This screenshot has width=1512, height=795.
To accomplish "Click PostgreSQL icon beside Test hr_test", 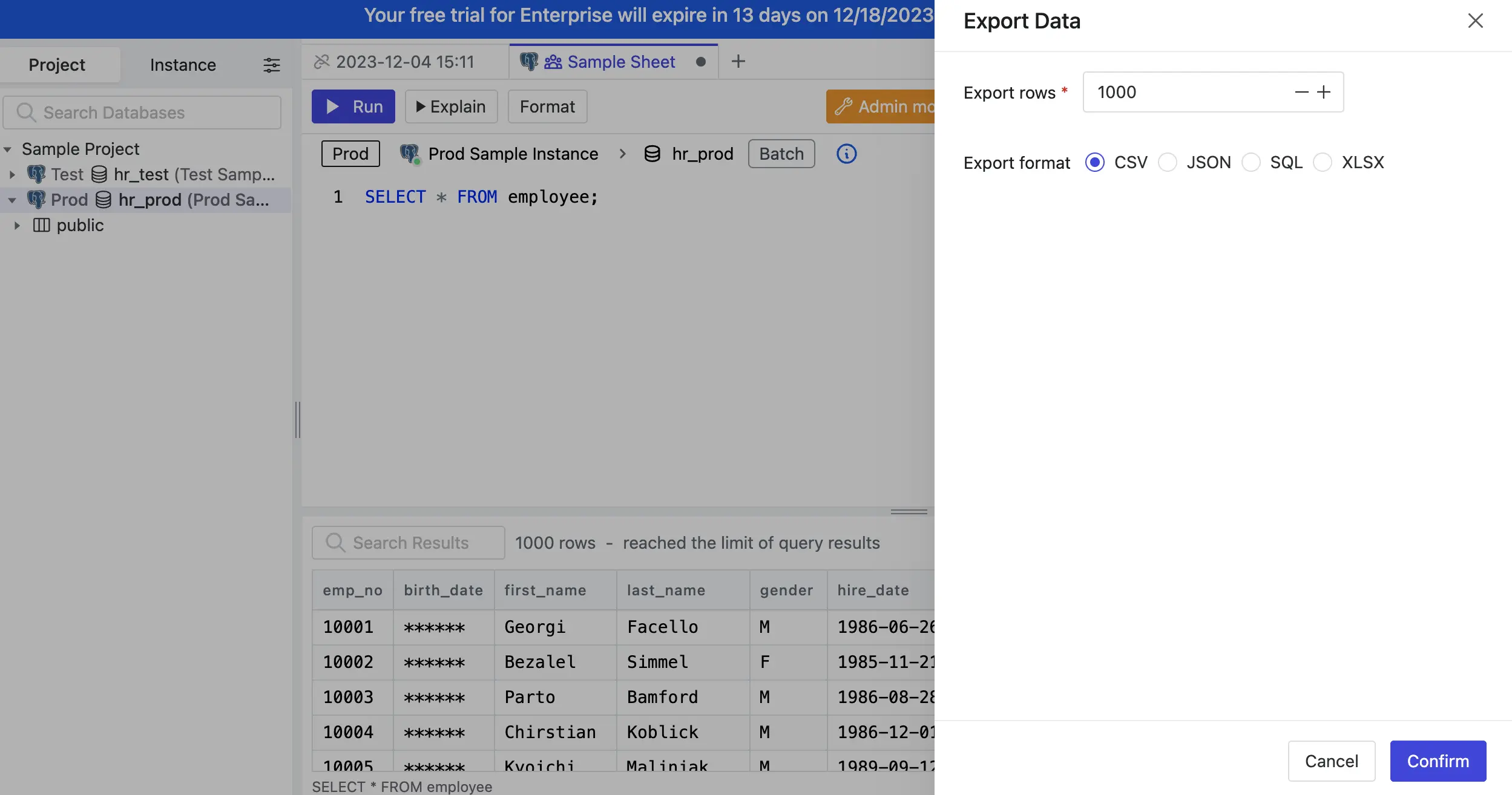I will [36, 174].
